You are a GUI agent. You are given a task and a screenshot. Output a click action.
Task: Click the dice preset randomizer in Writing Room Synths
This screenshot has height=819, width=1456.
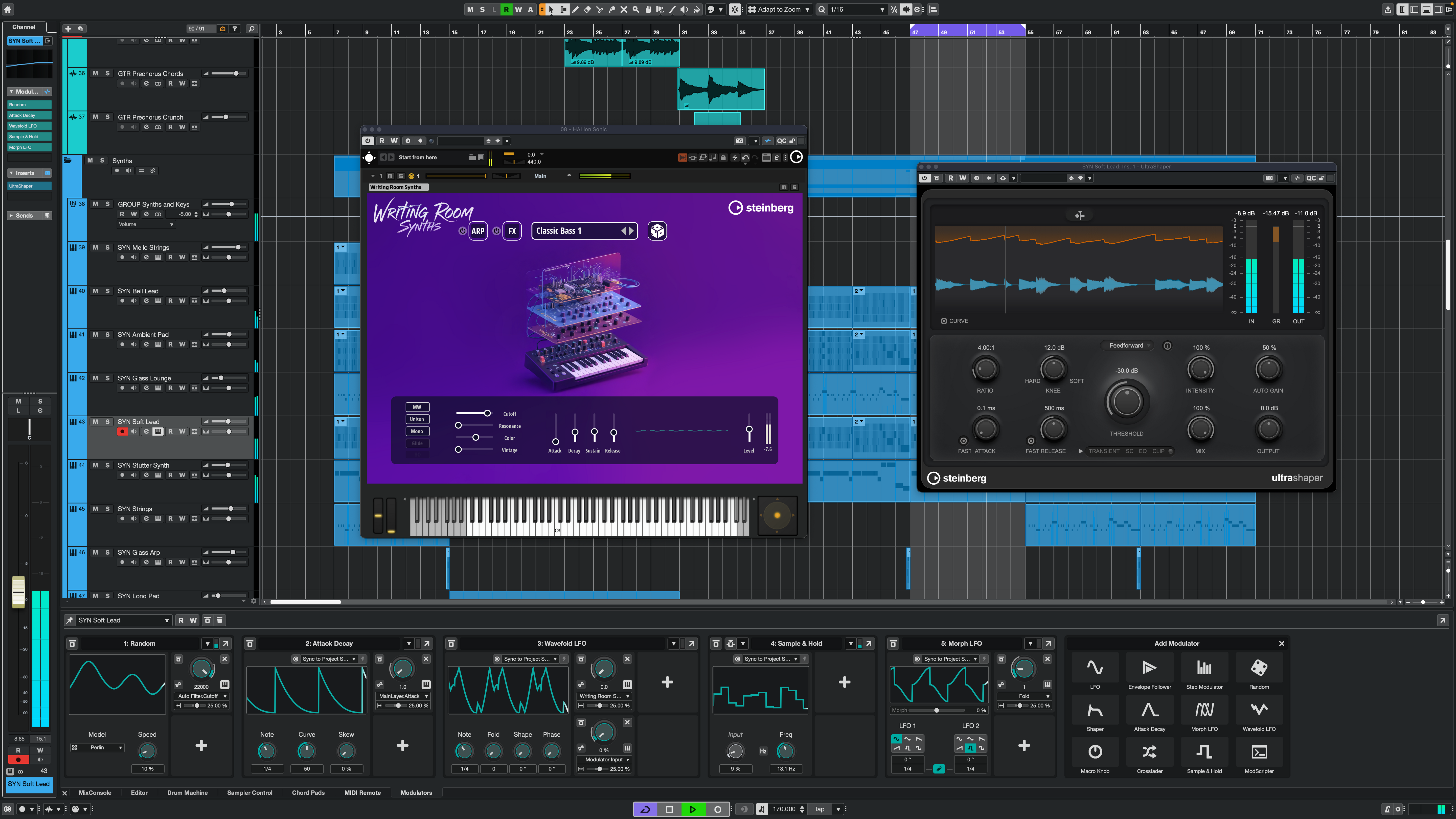pos(657,231)
